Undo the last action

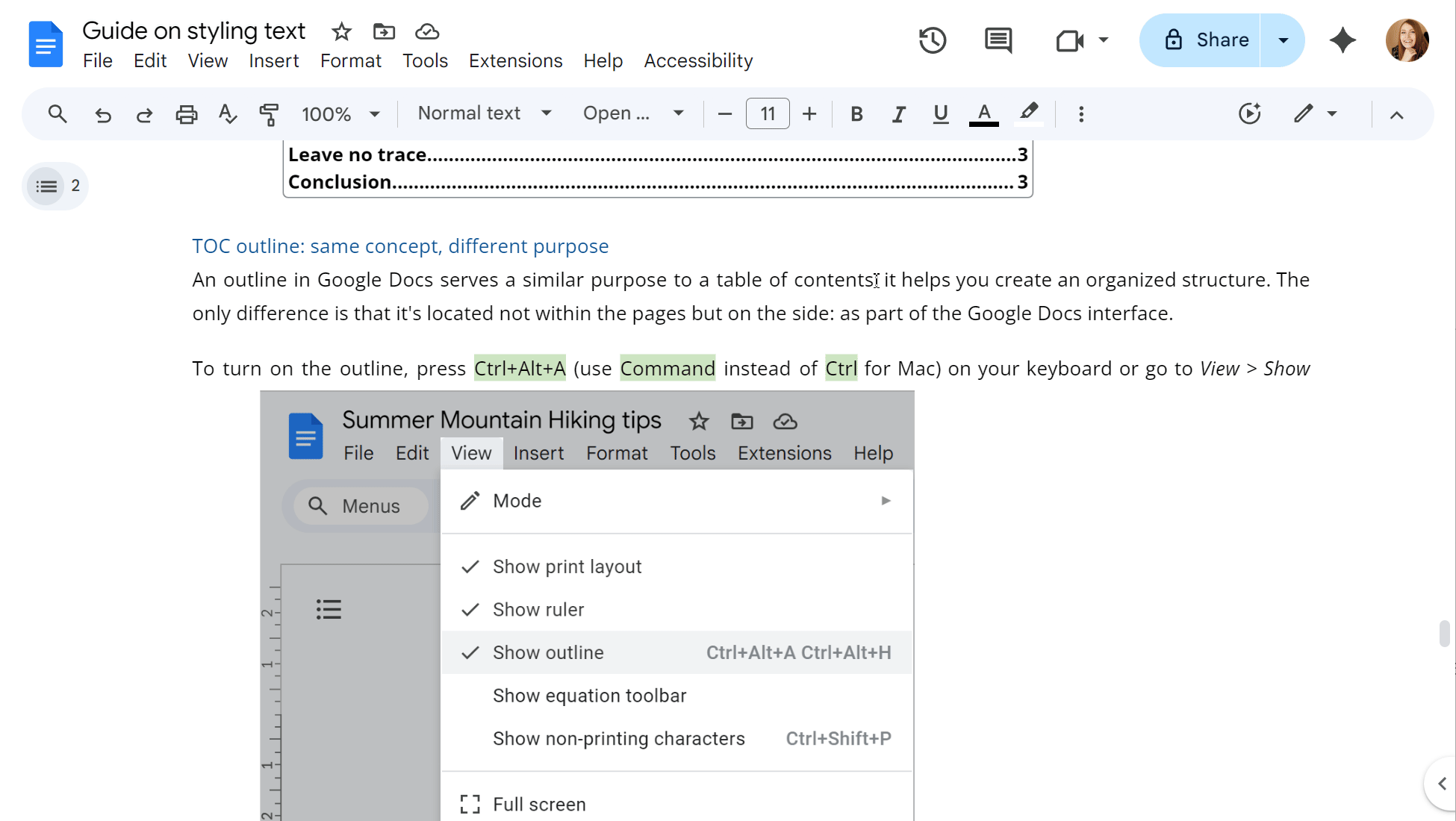[103, 114]
